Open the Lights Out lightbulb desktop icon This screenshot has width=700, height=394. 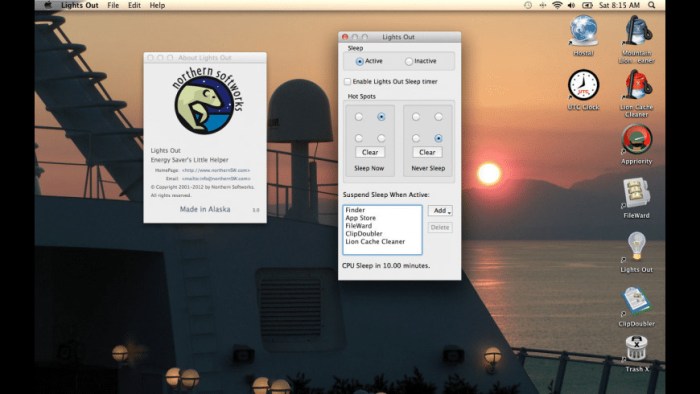coord(636,246)
